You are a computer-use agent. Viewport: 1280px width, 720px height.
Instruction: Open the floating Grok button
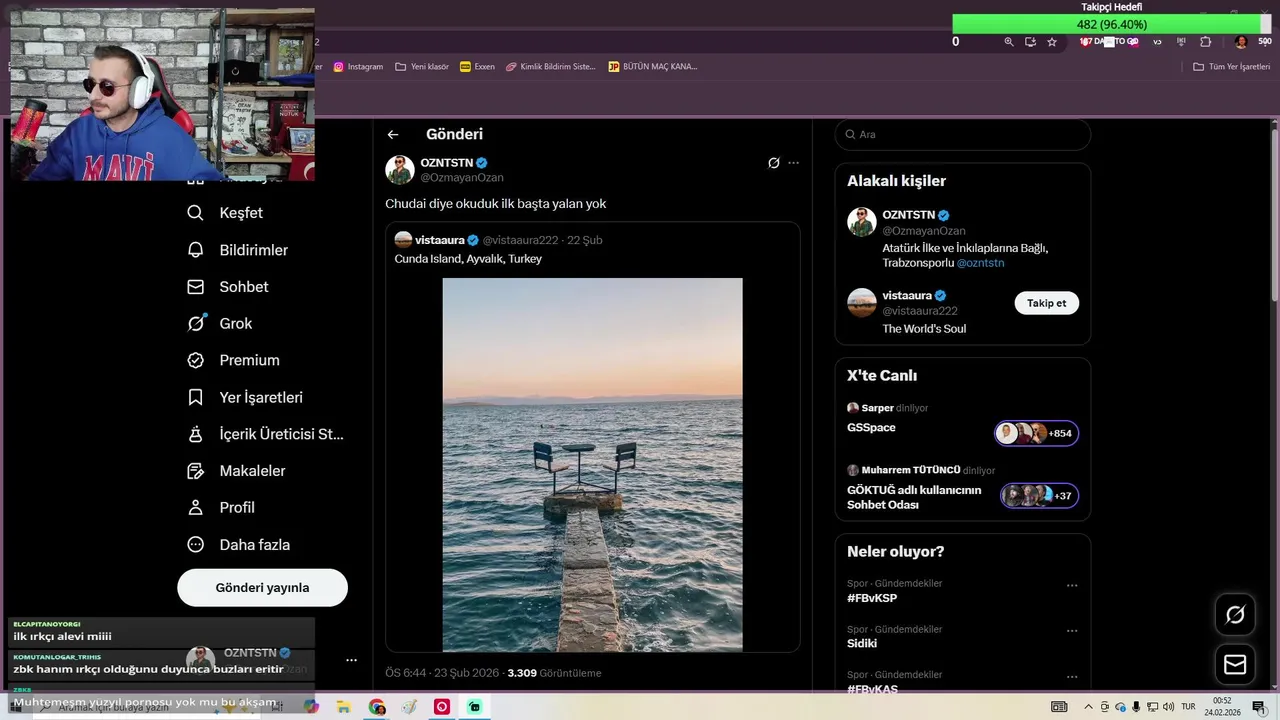pyautogui.click(x=1235, y=615)
